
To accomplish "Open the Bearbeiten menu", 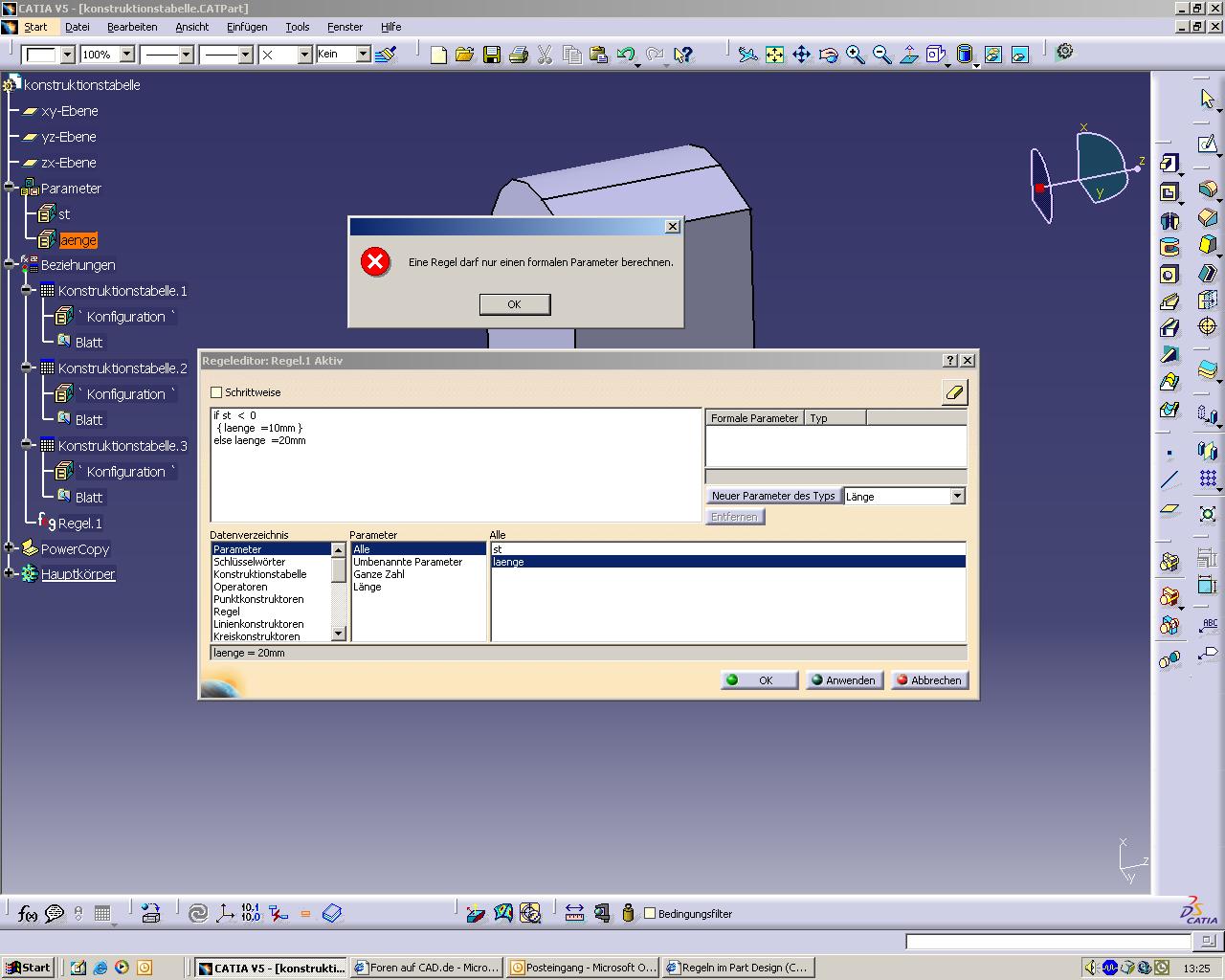I will 132,27.
